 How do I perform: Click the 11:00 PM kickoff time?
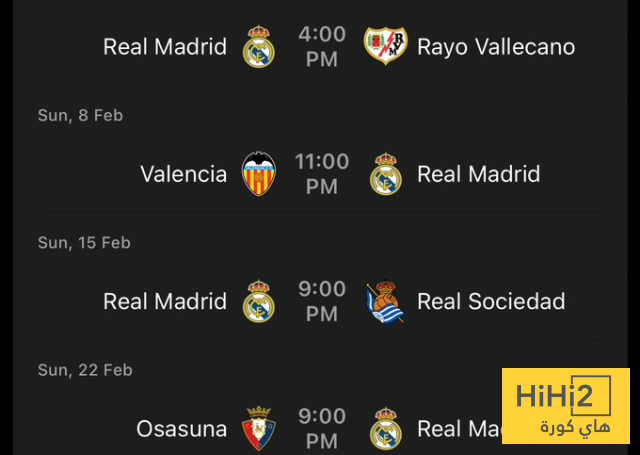322,174
